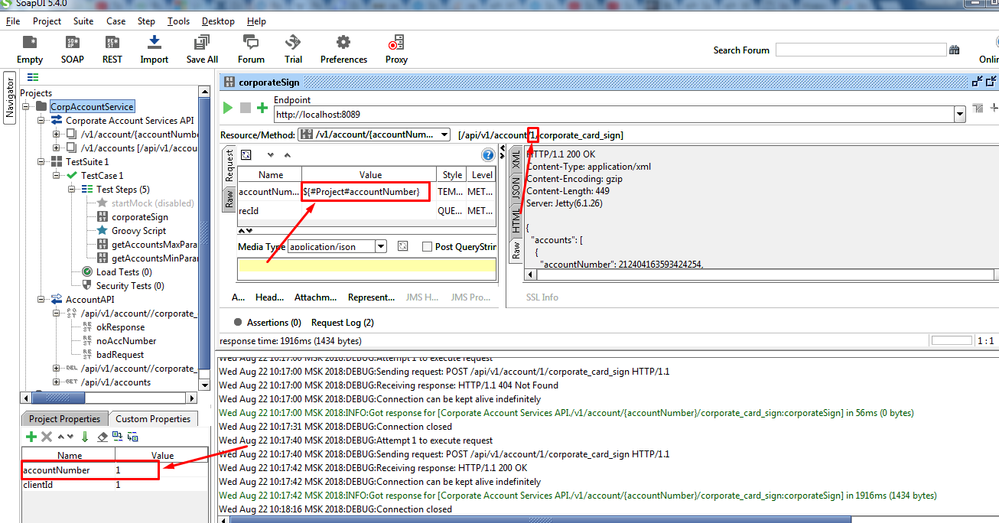The image size is (999, 523).
Task: Select the JSON response view tab
Action: 516,186
